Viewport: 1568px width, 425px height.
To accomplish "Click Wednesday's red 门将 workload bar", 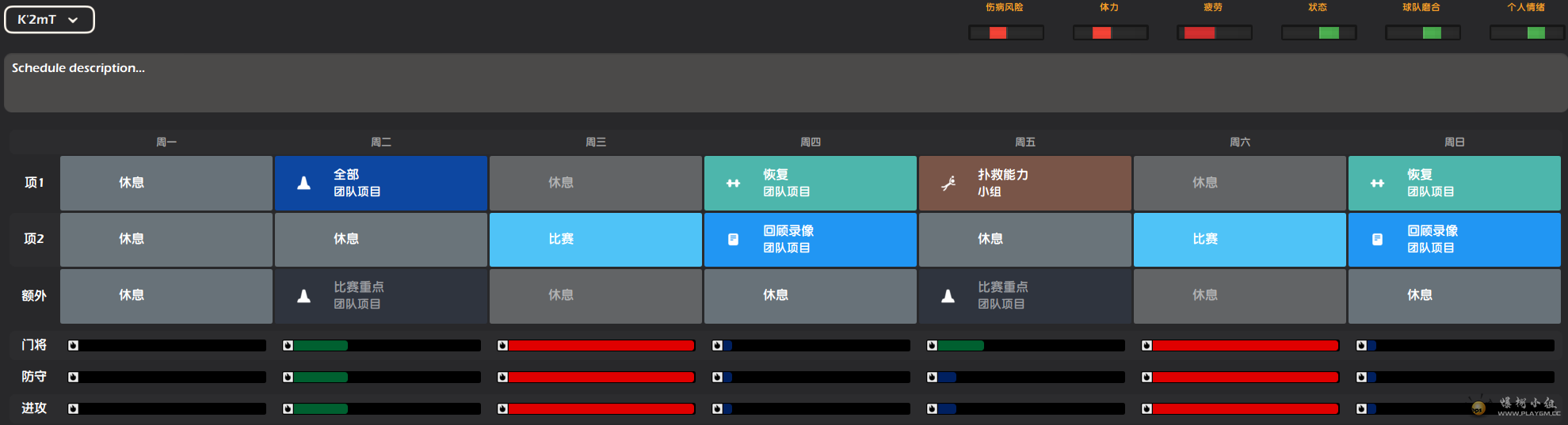I will click(x=601, y=346).
